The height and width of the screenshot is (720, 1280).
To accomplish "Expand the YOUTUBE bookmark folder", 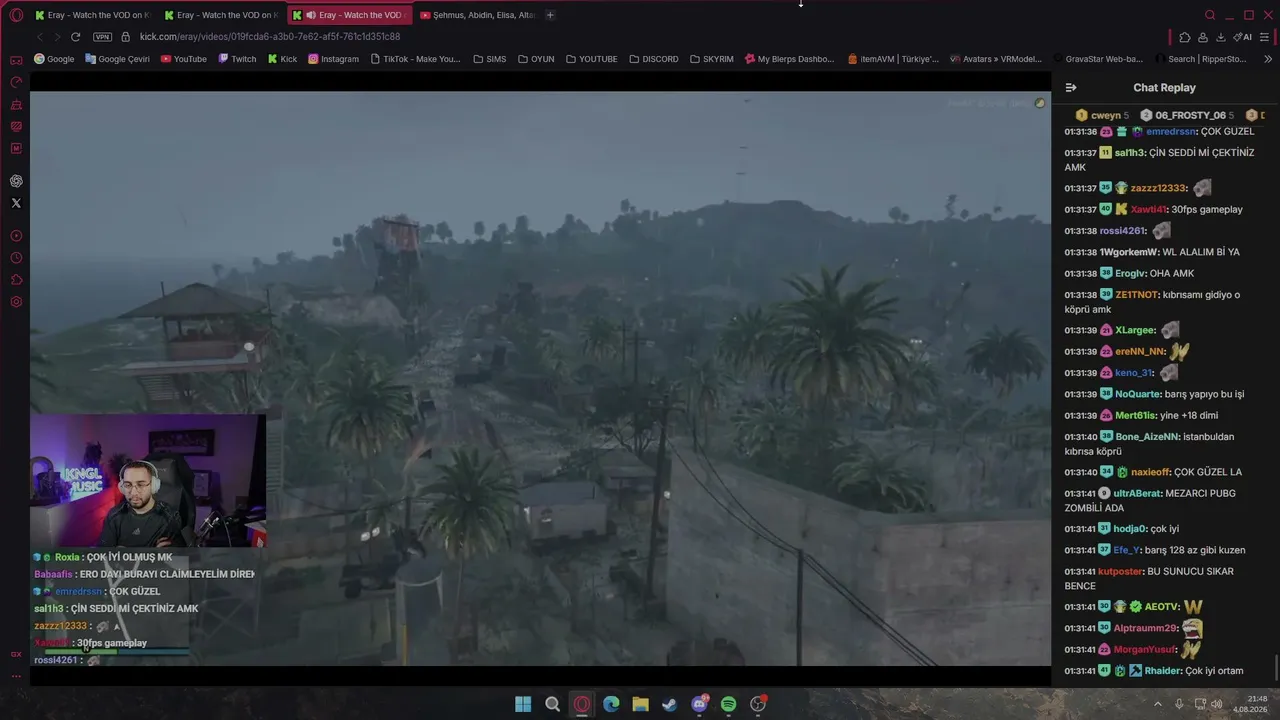I will point(591,59).
